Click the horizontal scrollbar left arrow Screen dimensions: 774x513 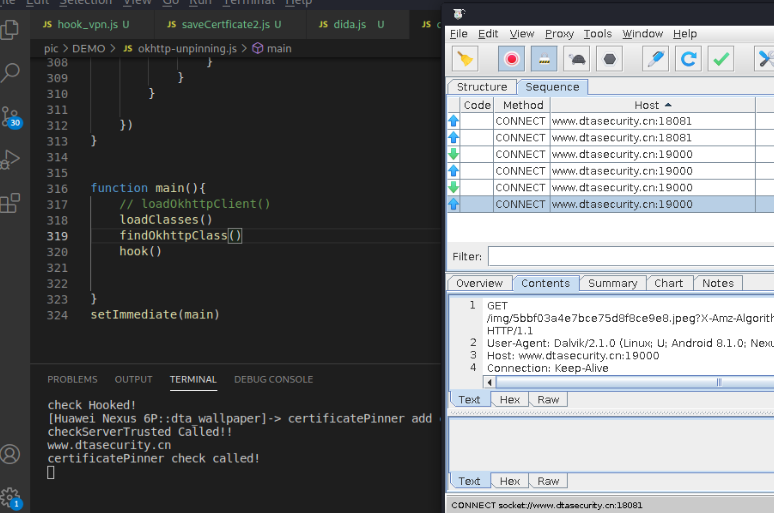[489, 382]
